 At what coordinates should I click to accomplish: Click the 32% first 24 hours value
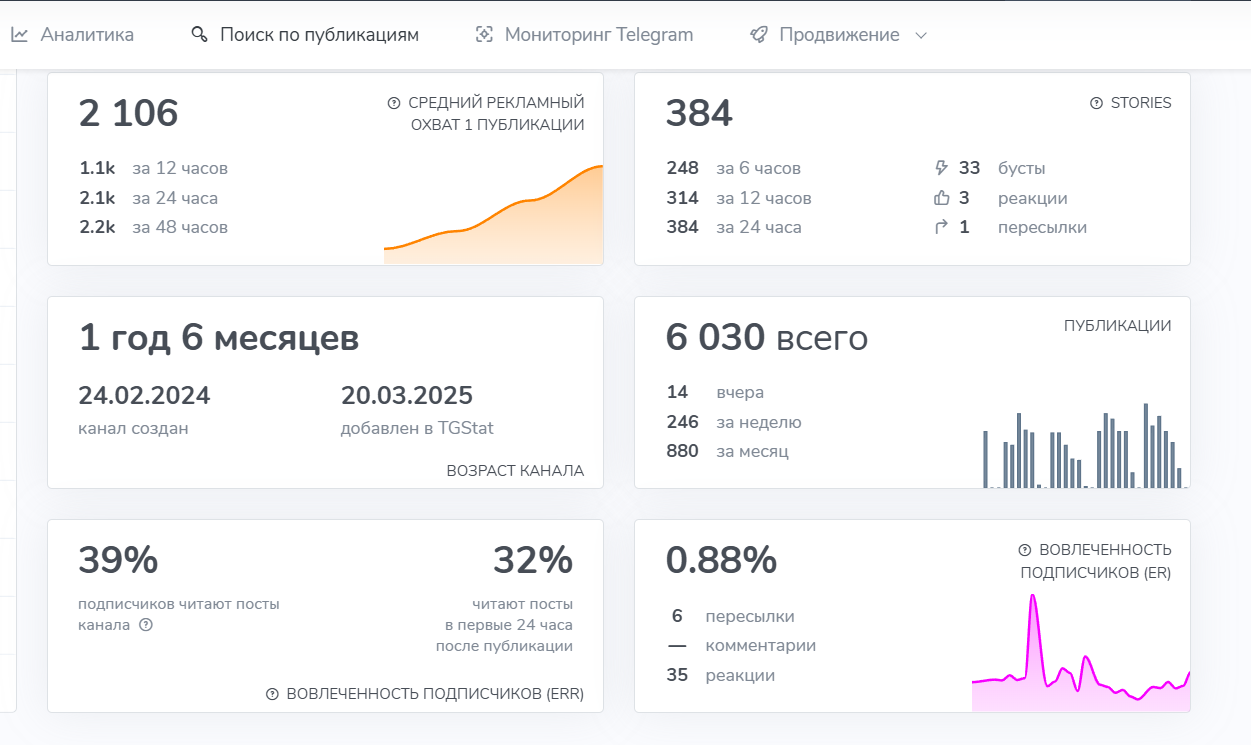click(533, 560)
